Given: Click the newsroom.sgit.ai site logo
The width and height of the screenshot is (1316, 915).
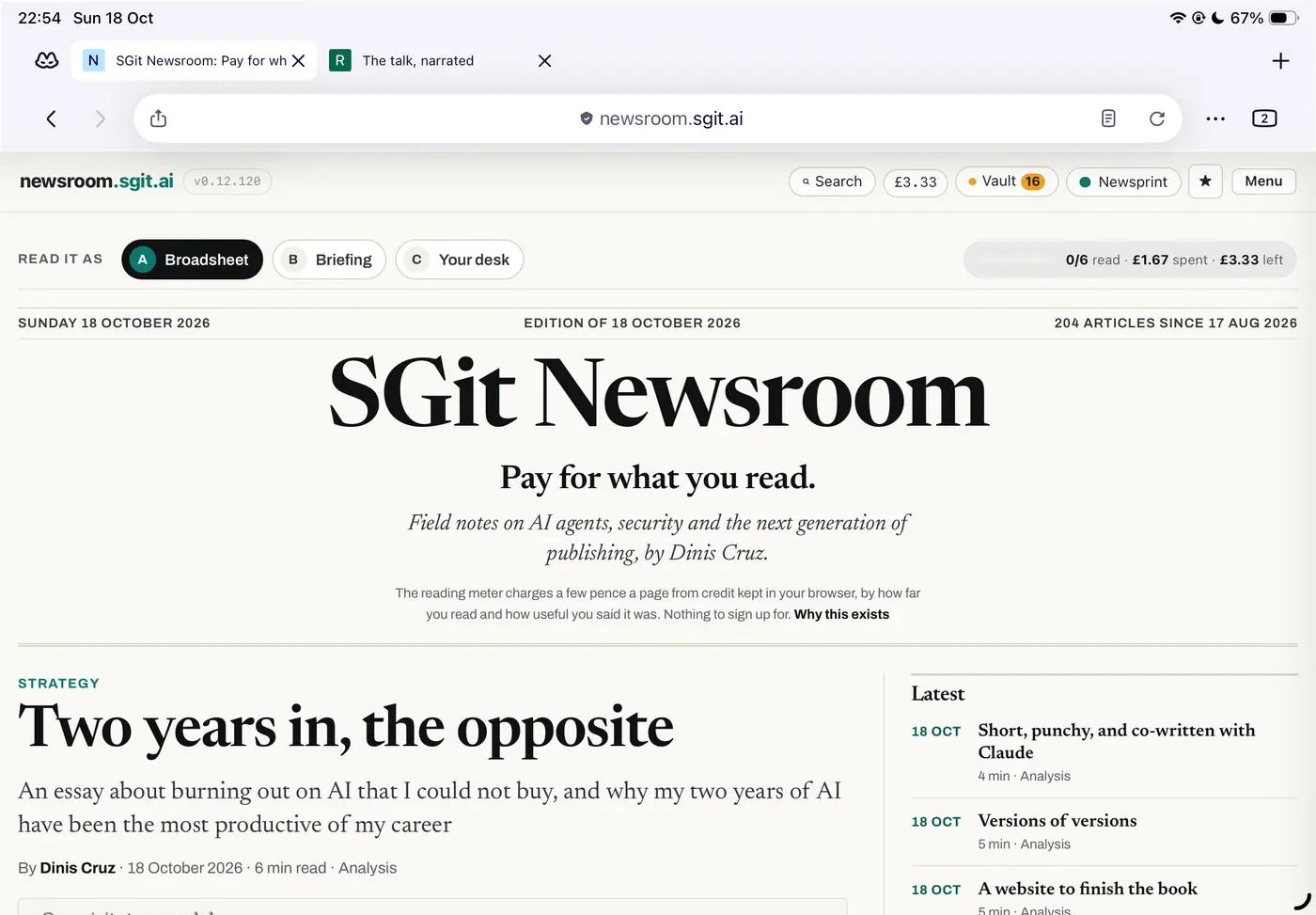Looking at the screenshot, I should (97, 181).
